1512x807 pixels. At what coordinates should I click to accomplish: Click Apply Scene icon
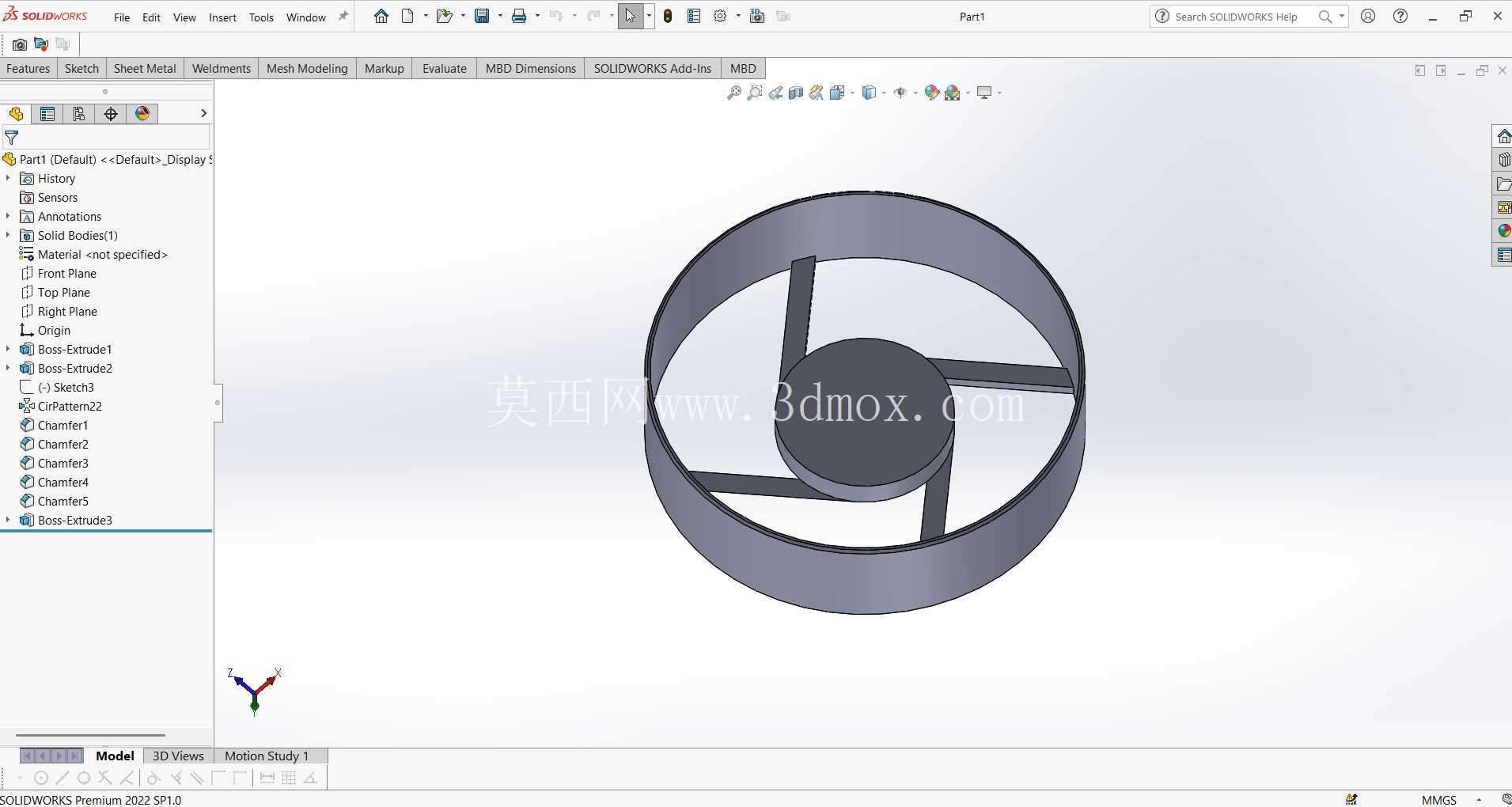[x=953, y=93]
